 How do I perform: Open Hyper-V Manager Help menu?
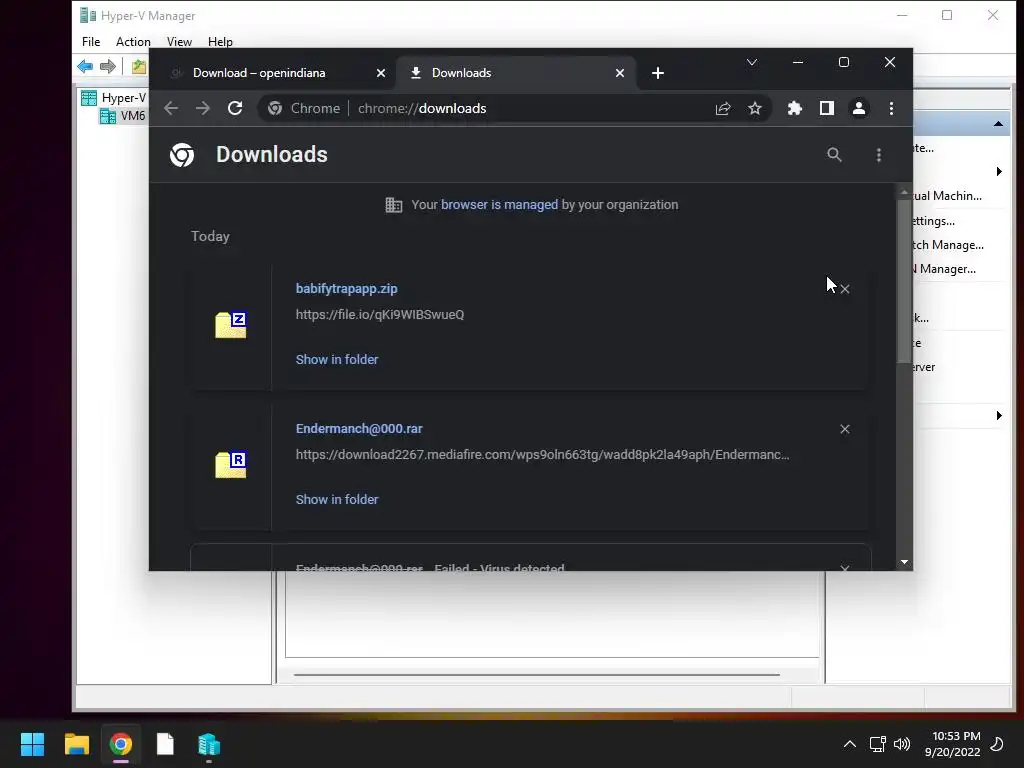coord(220,41)
